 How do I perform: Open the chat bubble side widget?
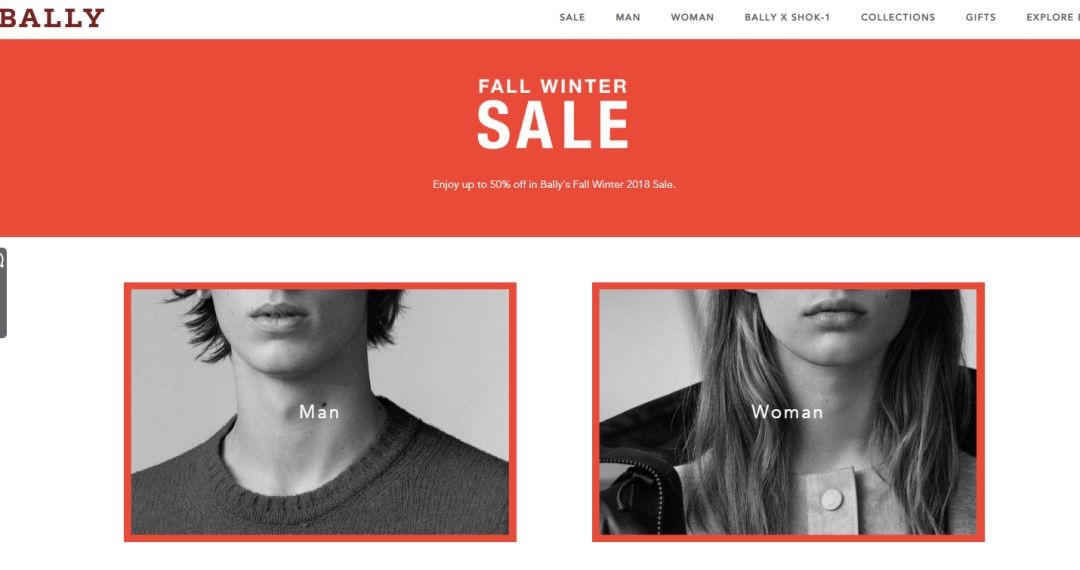(3, 293)
